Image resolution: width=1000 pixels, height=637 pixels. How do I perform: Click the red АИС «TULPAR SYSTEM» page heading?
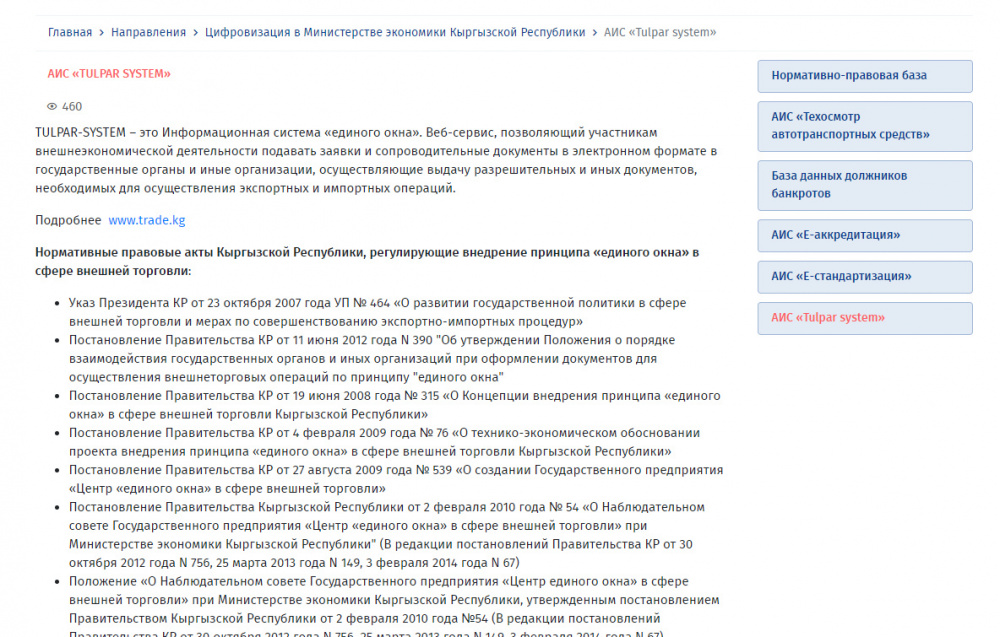pyautogui.click(x=109, y=73)
